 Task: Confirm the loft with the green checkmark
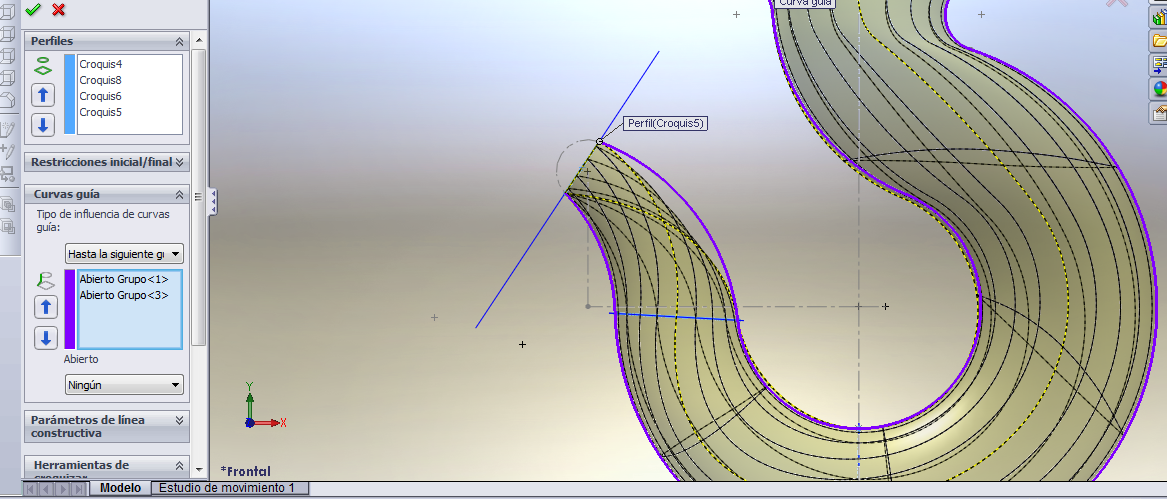point(33,9)
